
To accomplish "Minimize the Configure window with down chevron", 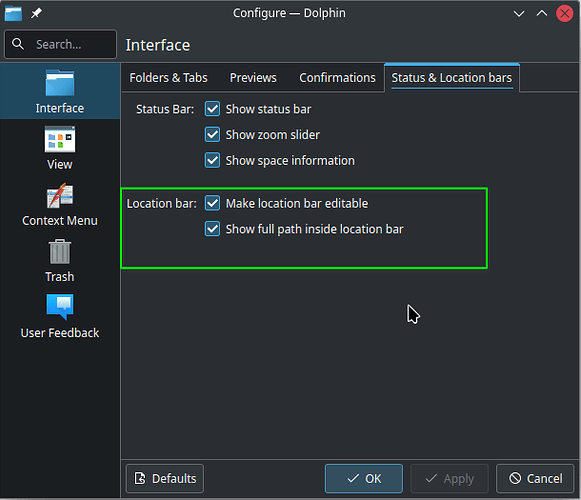I will coord(519,14).
